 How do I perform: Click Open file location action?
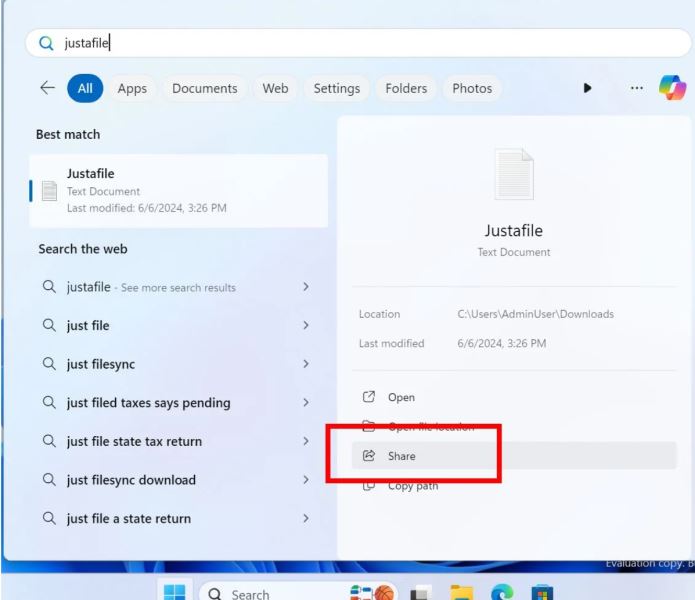click(x=514, y=426)
